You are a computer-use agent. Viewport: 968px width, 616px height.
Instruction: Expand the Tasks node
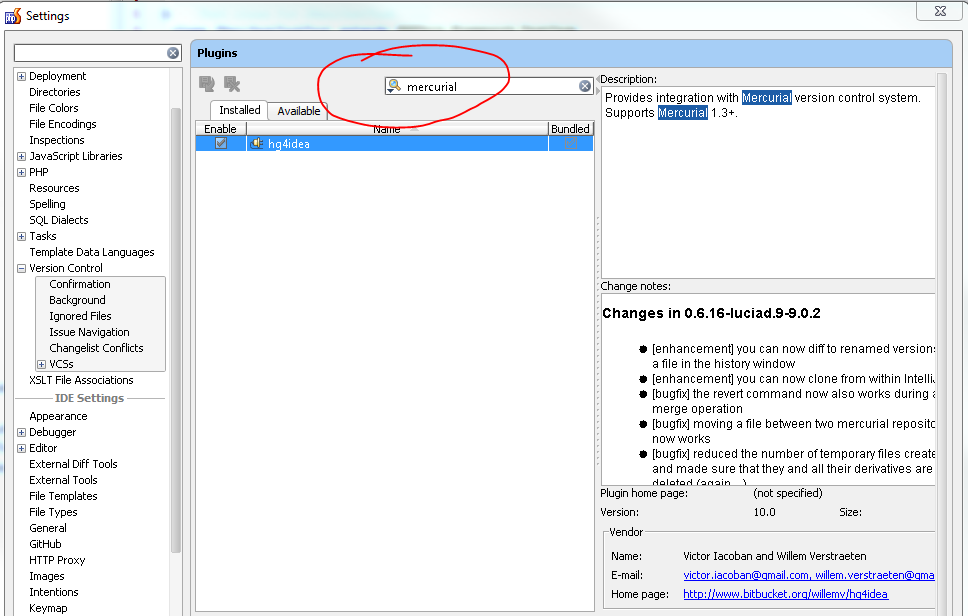[22, 236]
